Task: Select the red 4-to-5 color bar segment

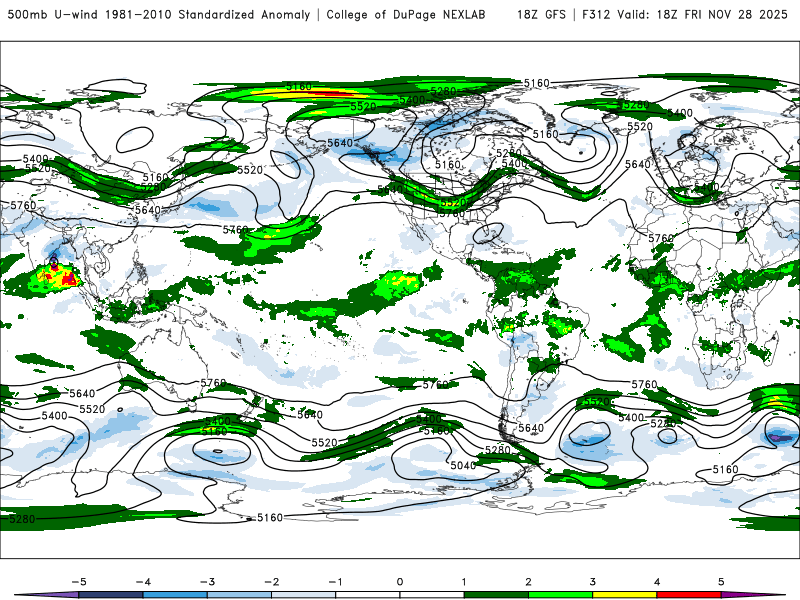Action: 688,595
